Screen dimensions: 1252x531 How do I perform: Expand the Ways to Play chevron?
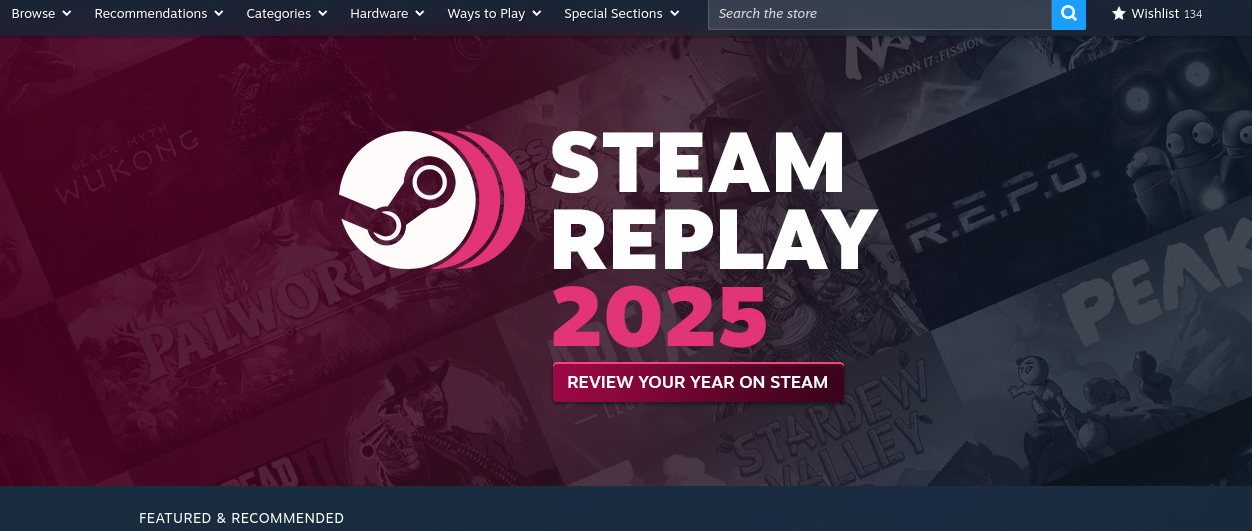537,14
